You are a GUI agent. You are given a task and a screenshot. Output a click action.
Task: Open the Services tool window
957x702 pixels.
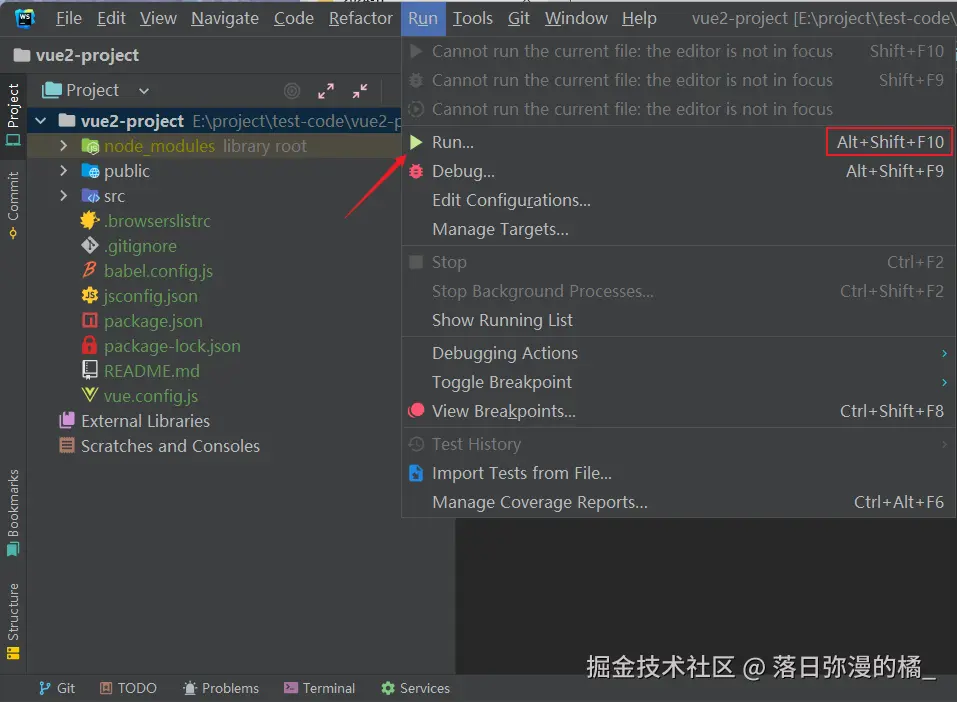tap(415, 688)
